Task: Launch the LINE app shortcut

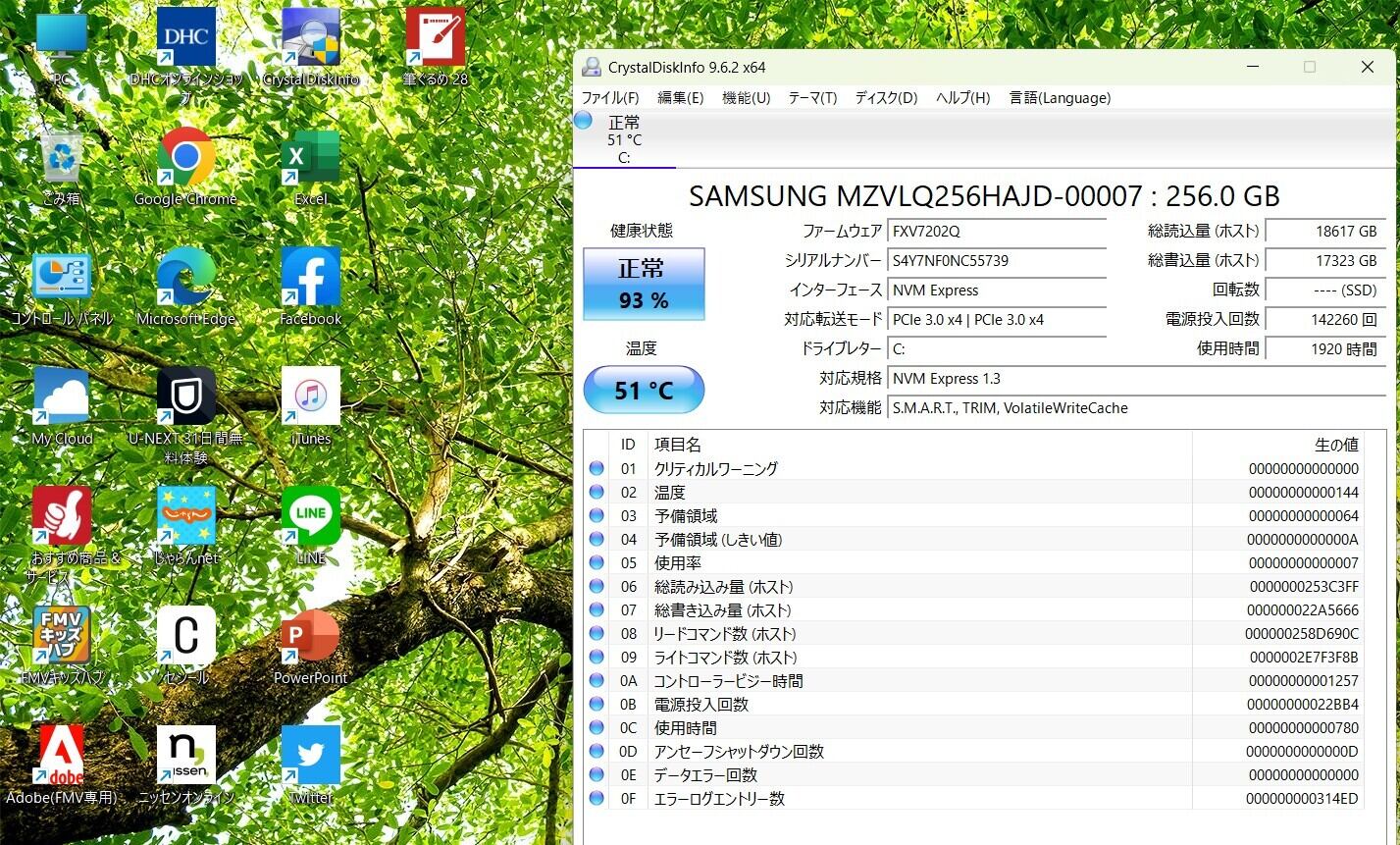Action: (x=310, y=518)
